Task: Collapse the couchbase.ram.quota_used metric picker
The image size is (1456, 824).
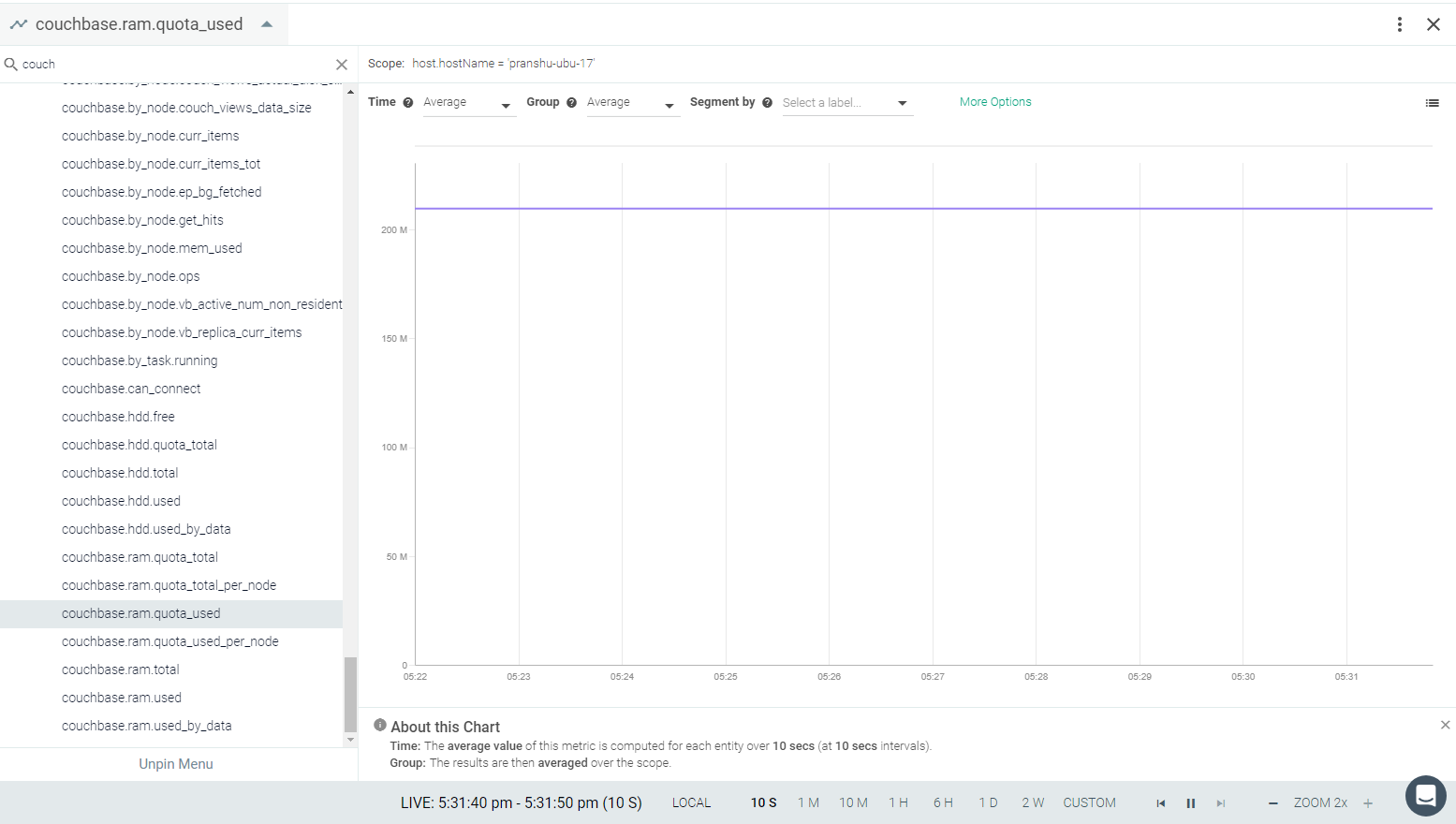Action: tap(267, 24)
